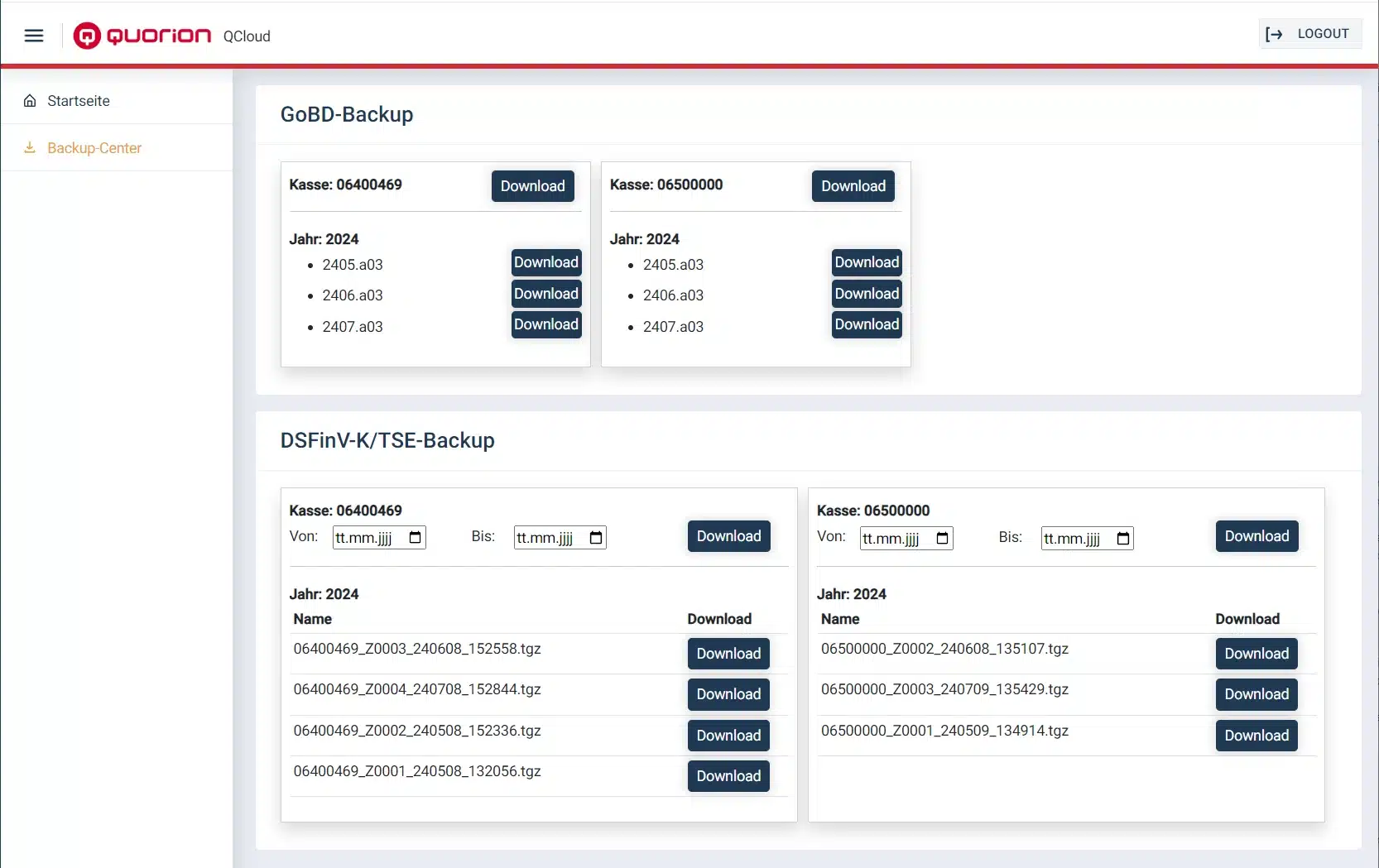Viewport: 1379px width, 868px height.
Task: Click the QCloud title text
Action: (x=247, y=36)
